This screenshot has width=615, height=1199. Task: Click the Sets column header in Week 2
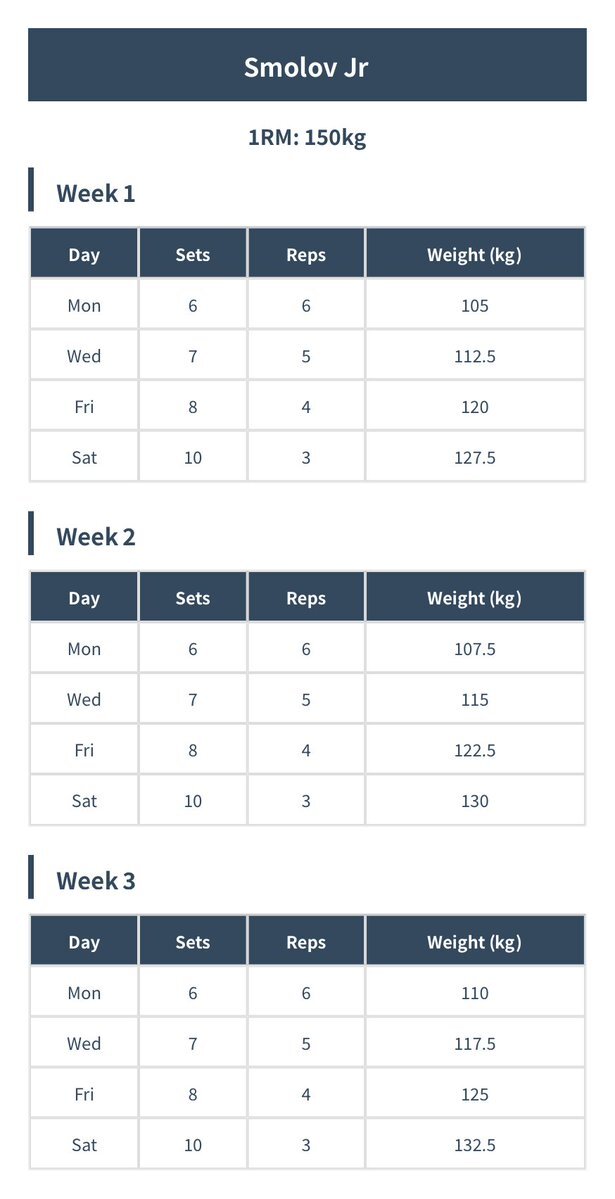coord(193,596)
